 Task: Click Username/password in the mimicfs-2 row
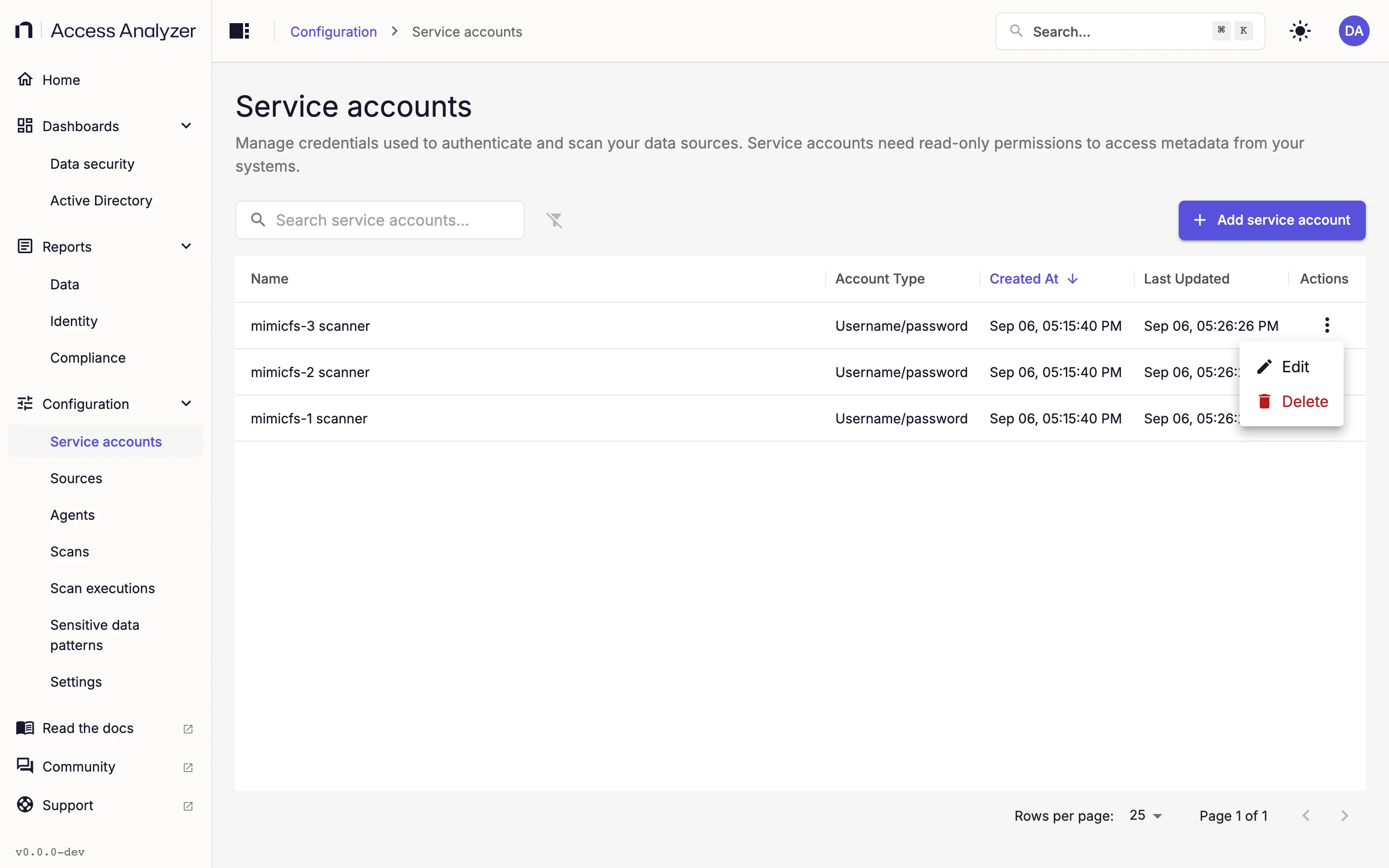(901, 373)
